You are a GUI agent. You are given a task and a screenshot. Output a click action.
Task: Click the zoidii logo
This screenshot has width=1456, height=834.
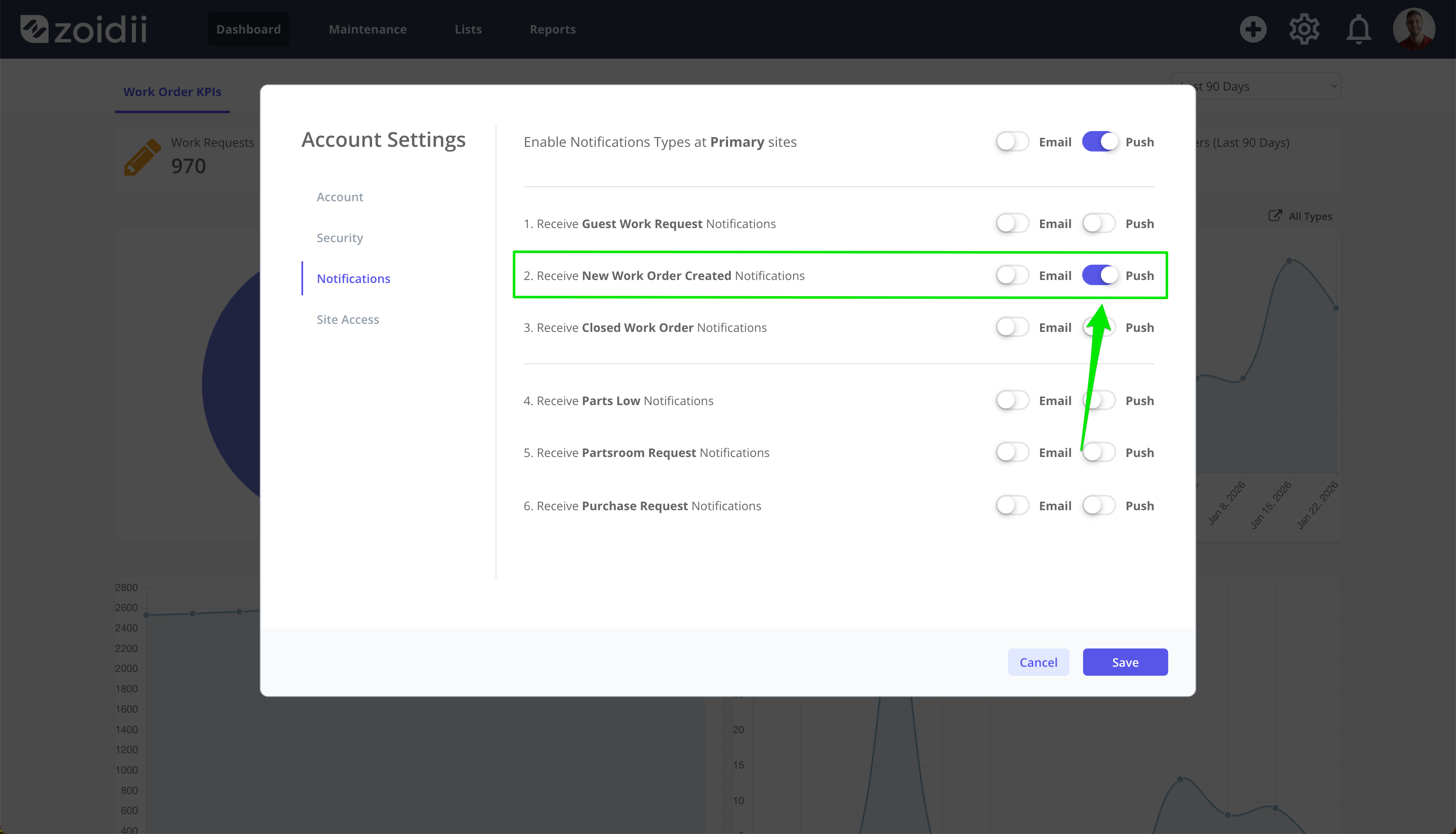84,29
